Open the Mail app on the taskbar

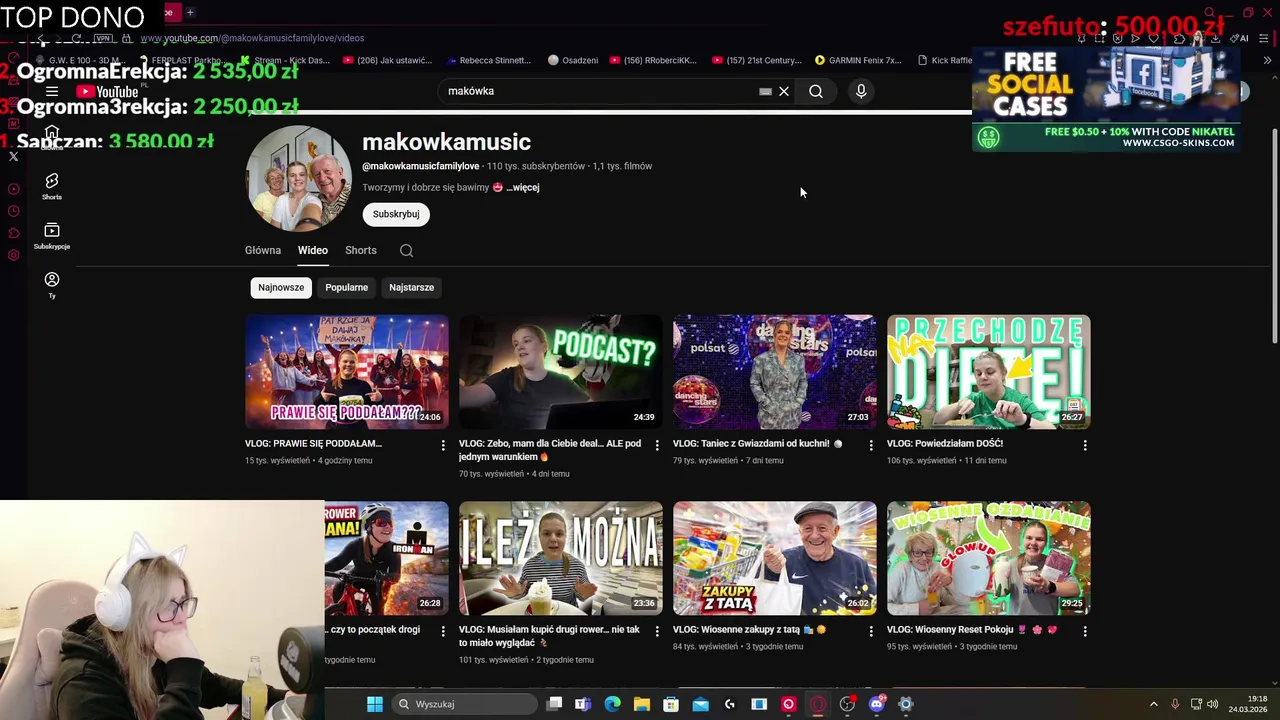coord(700,704)
